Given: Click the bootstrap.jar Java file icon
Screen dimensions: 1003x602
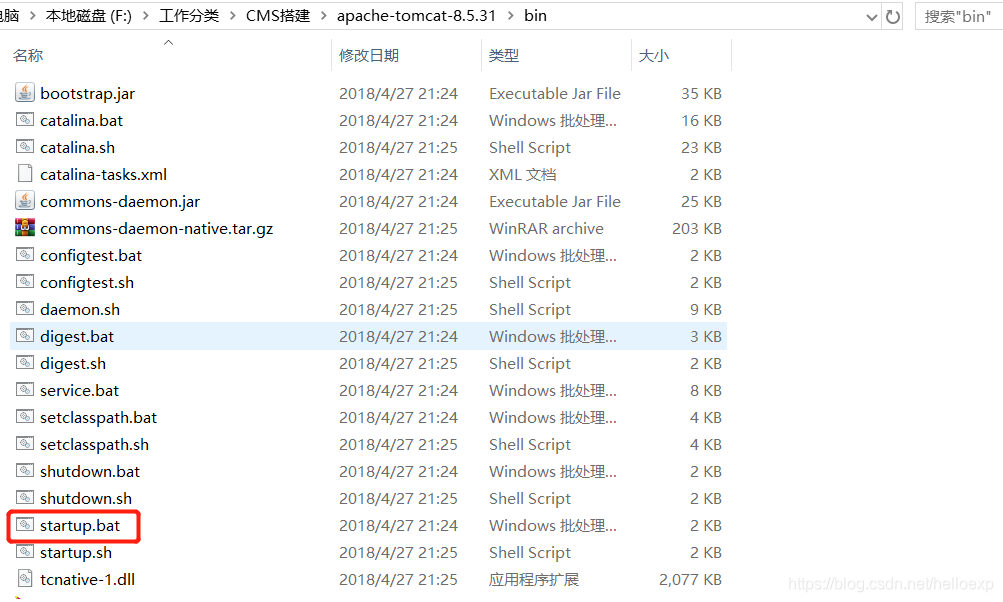Looking at the screenshot, I should point(25,93).
